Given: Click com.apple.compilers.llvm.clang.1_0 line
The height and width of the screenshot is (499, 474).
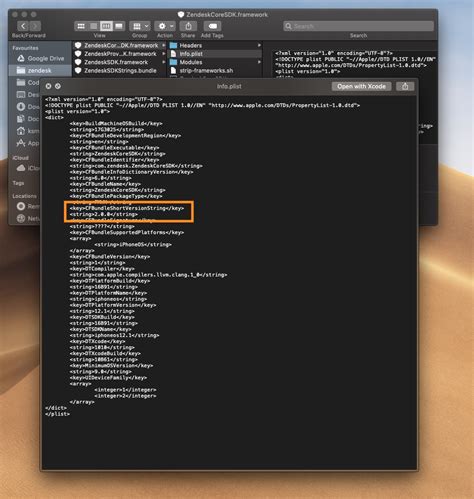Looking at the screenshot, I should point(148,275).
